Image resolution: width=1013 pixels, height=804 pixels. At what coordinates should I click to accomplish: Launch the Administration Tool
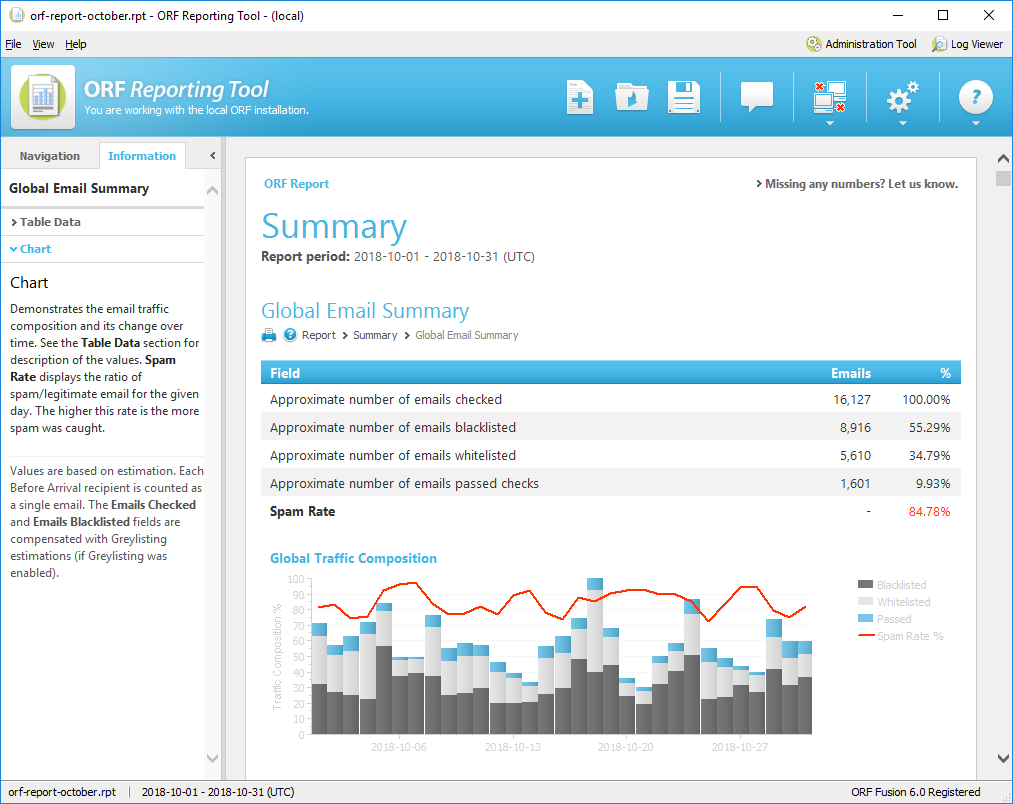(862, 44)
